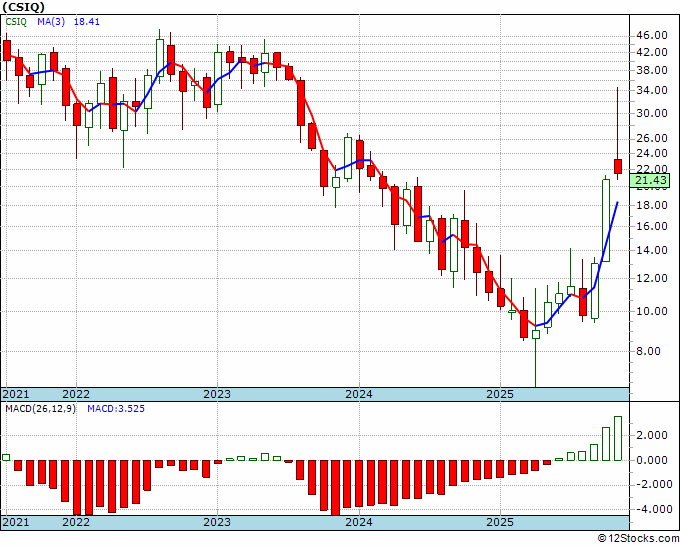The width and height of the screenshot is (680, 546).
Task: Click the MACD:3.525 value label
Action: click(116, 409)
